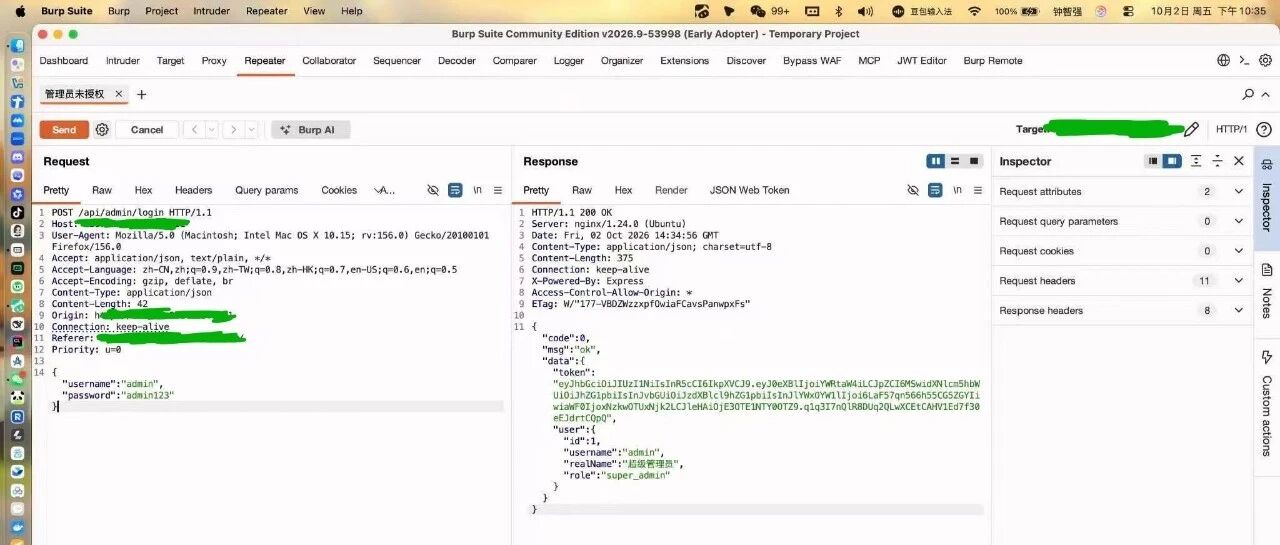This screenshot has width=1280, height=545.
Task: Switch to tabbed combined panel layout
Action: pyautogui.click(x=973, y=161)
